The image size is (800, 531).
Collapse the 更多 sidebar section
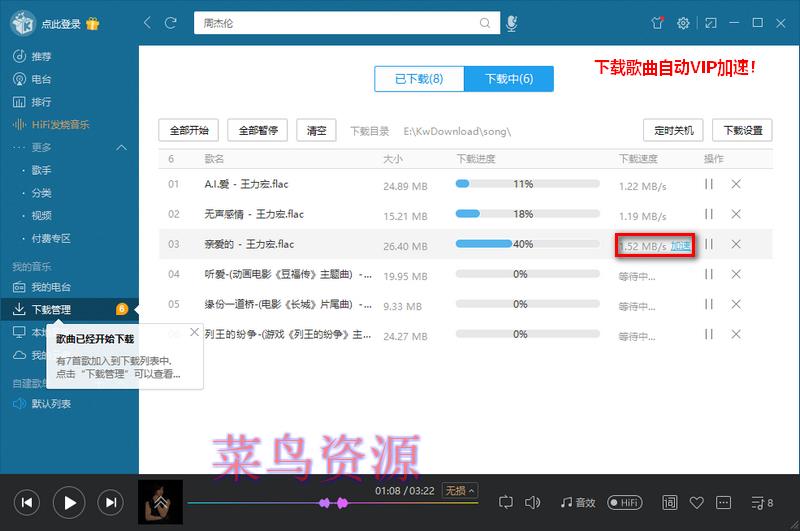(x=121, y=147)
